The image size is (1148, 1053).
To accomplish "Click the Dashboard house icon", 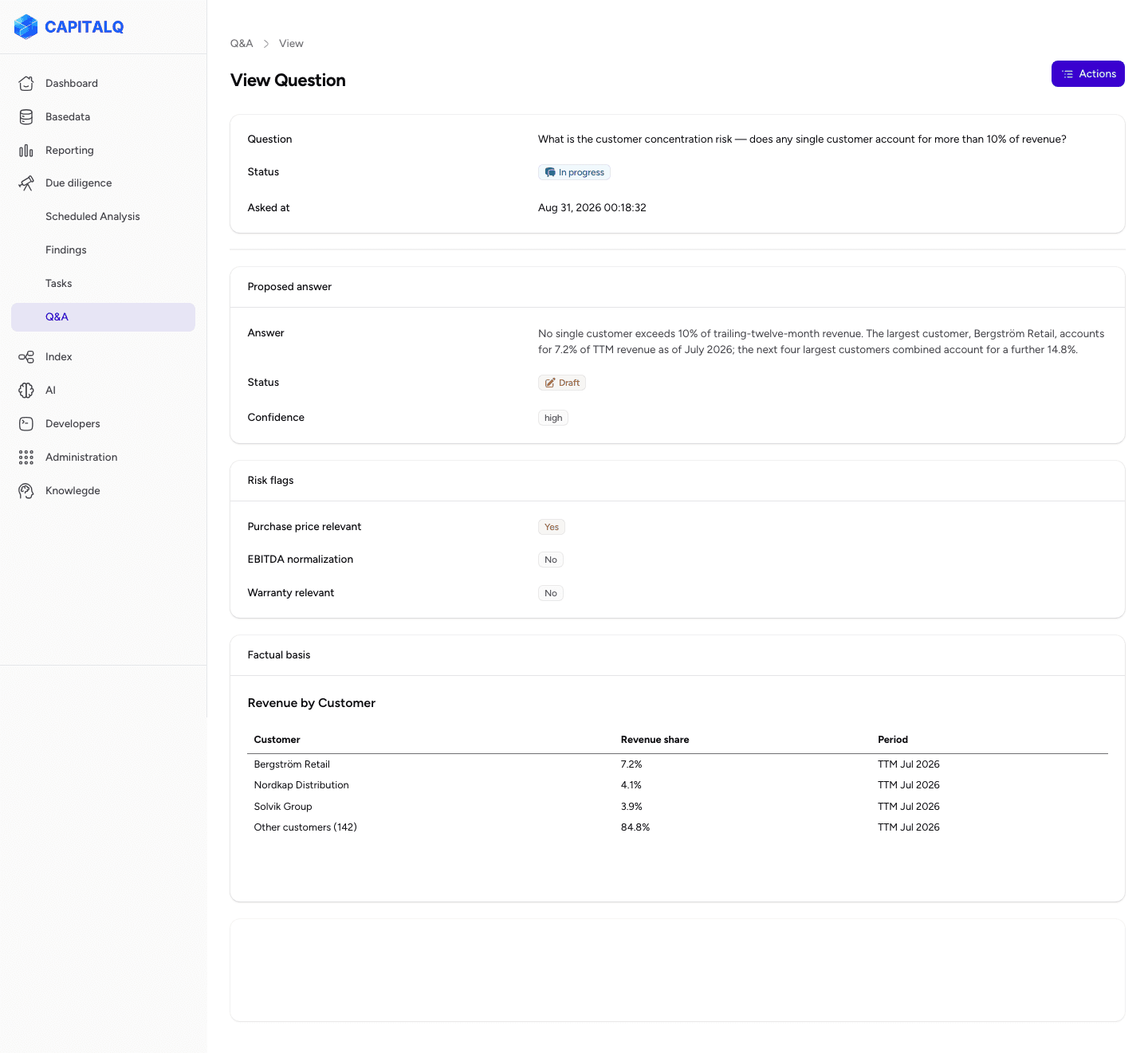I will point(26,83).
